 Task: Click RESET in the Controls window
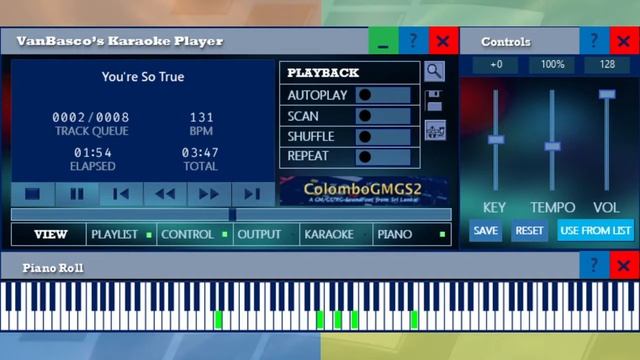tap(529, 231)
